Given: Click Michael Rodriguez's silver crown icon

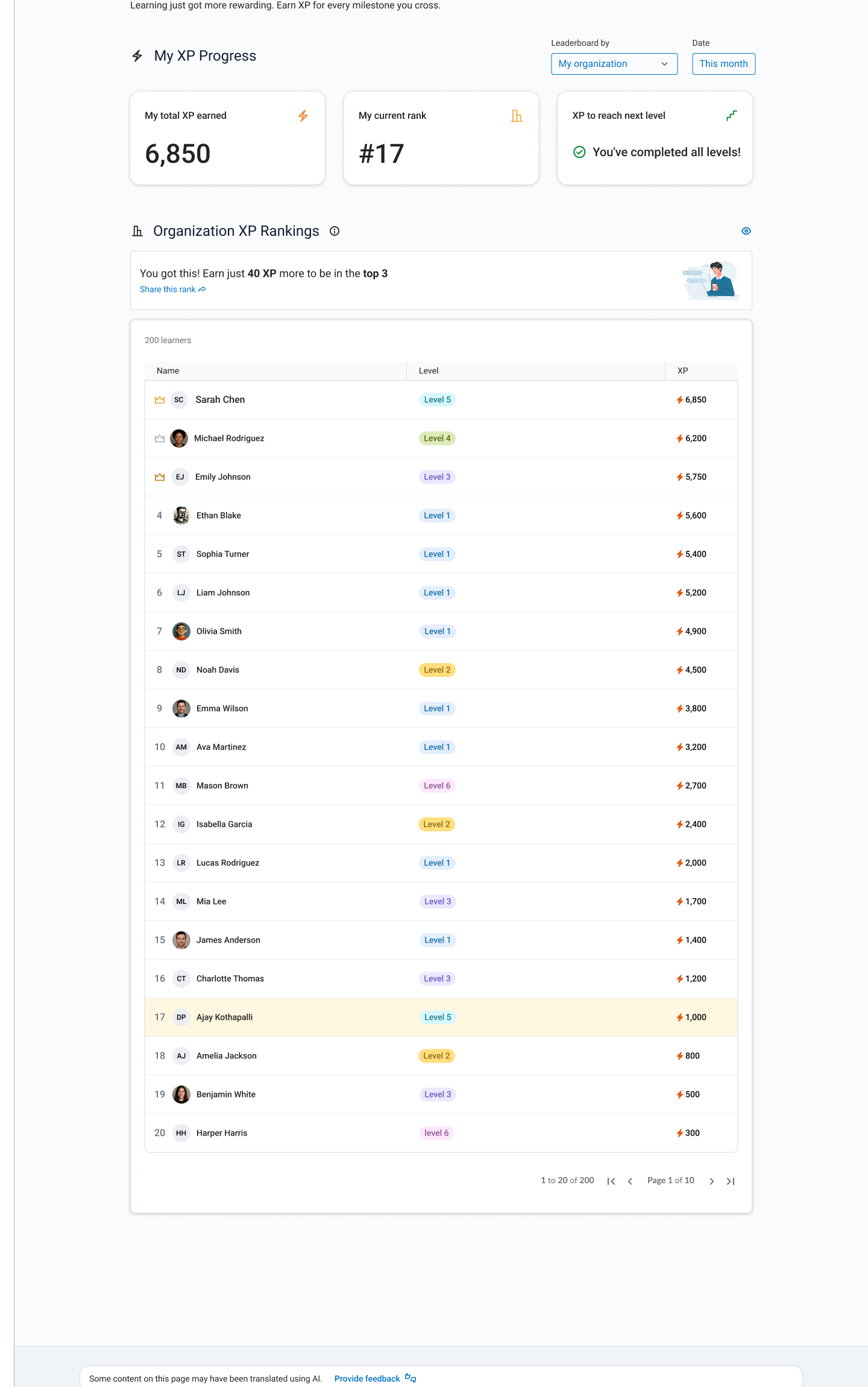Looking at the screenshot, I should pos(160,438).
